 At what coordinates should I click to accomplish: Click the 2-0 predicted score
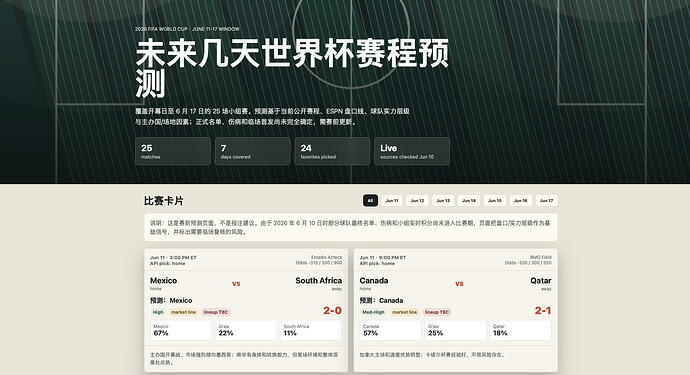(332, 310)
